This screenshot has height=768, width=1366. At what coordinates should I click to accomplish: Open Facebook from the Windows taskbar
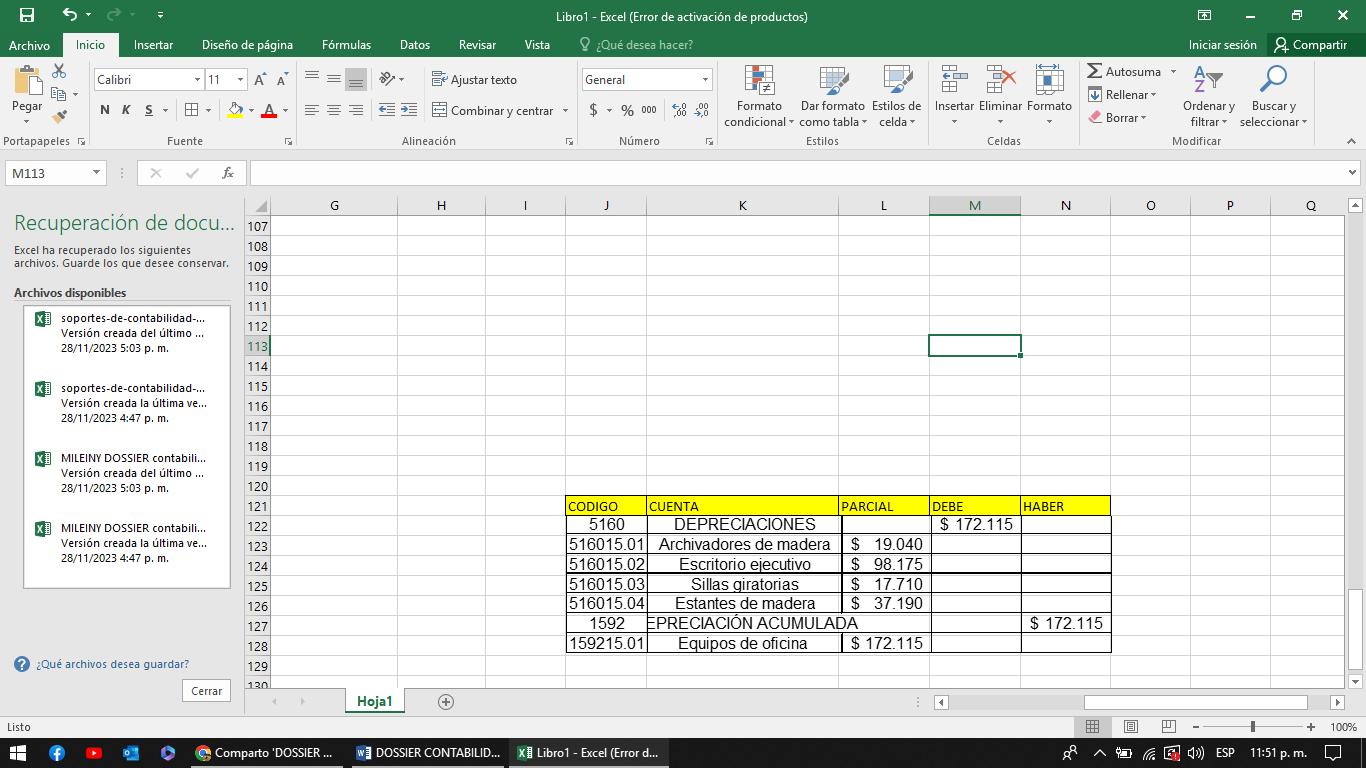click(57, 753)
